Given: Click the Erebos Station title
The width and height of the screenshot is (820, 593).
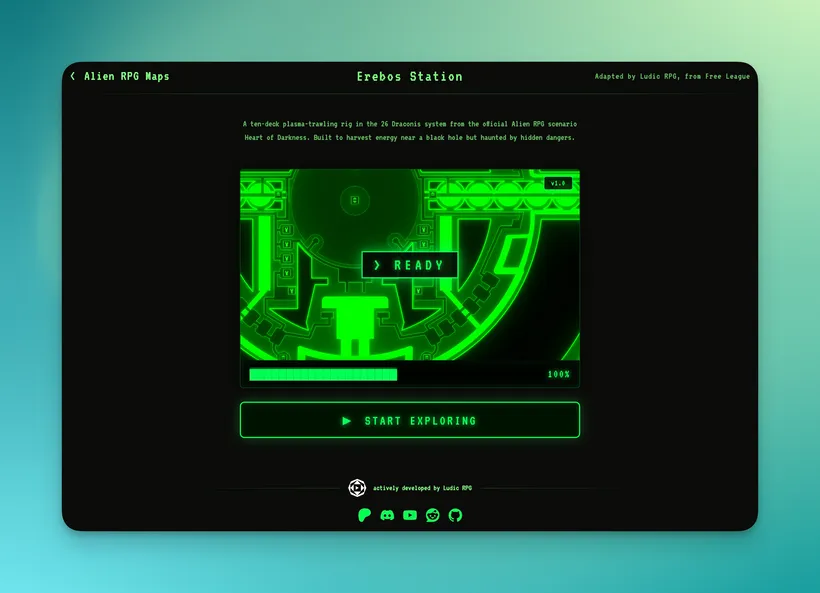Looking at the screenshot, I should 410,76.
